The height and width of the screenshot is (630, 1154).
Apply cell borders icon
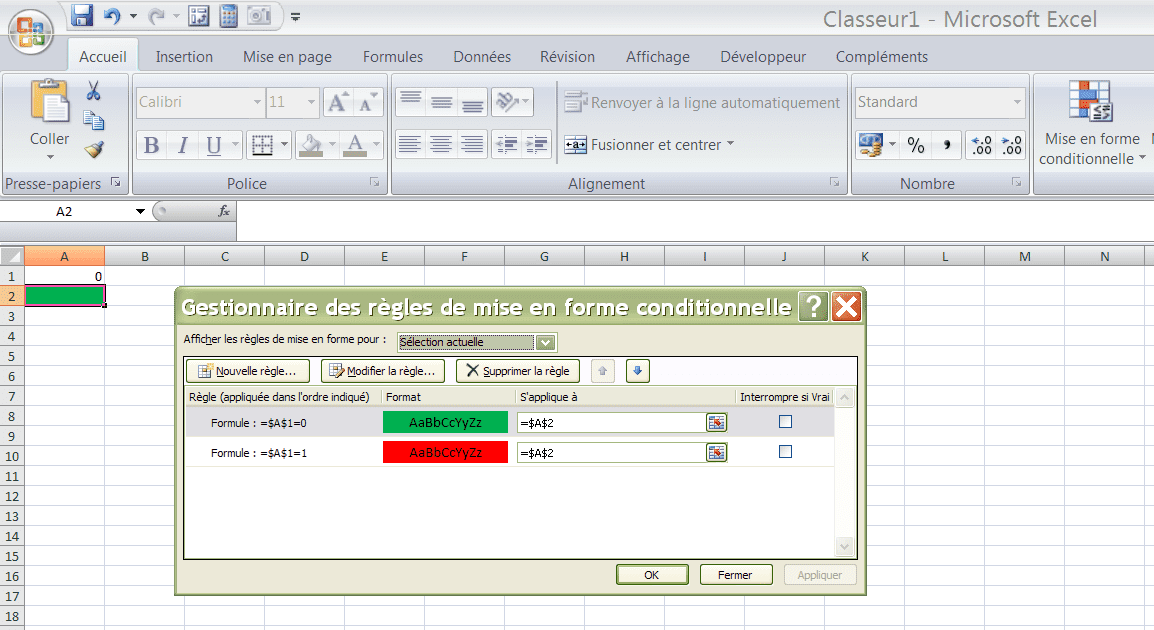262,145
